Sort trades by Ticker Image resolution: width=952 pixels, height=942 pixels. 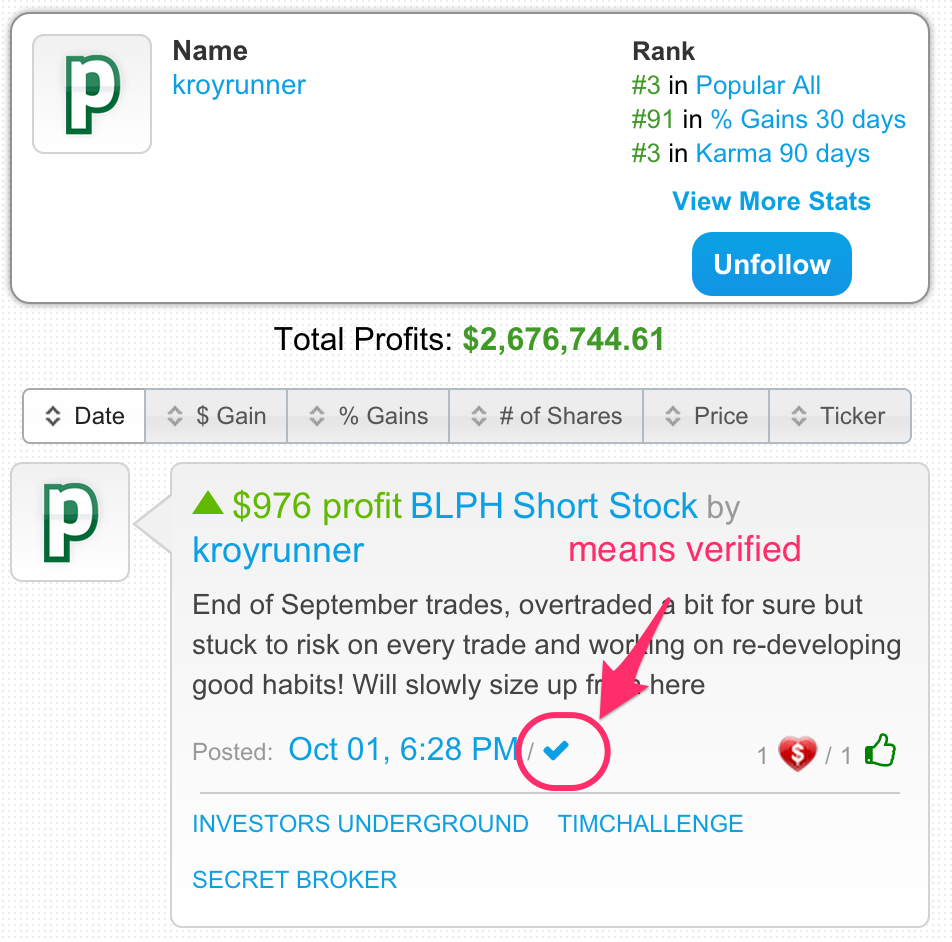click(x=839, y=416)
